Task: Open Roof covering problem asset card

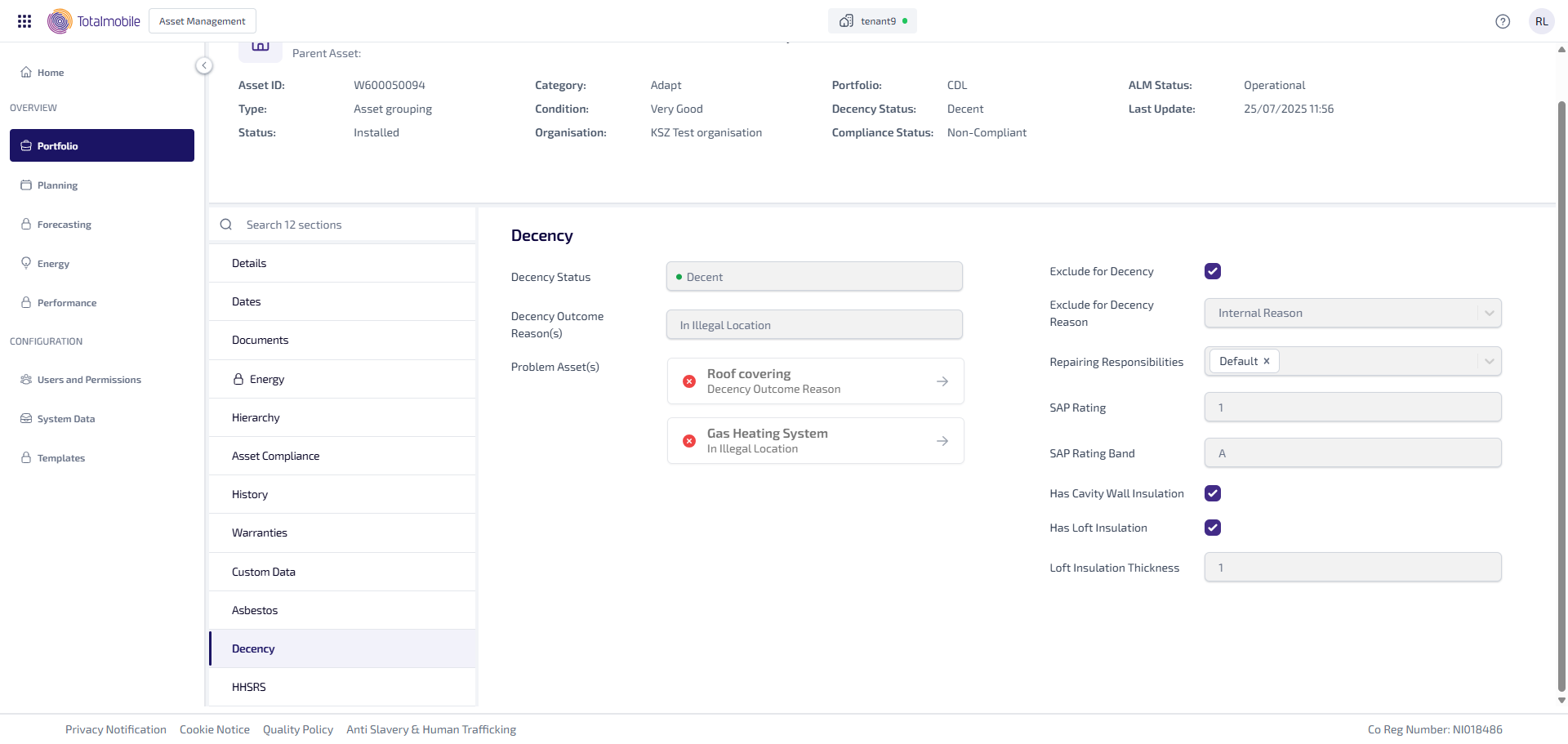Action: [x=814, y=381]
